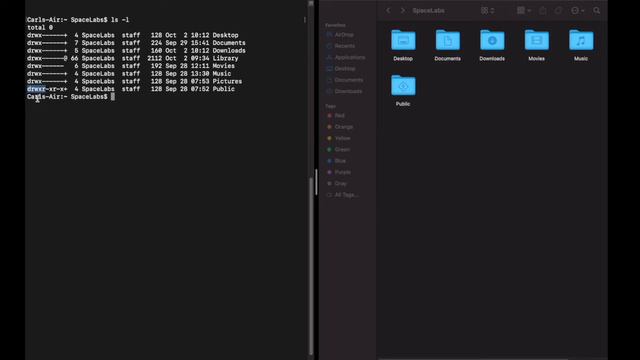
Task: Open Finder search
Action: coord(596,11)
